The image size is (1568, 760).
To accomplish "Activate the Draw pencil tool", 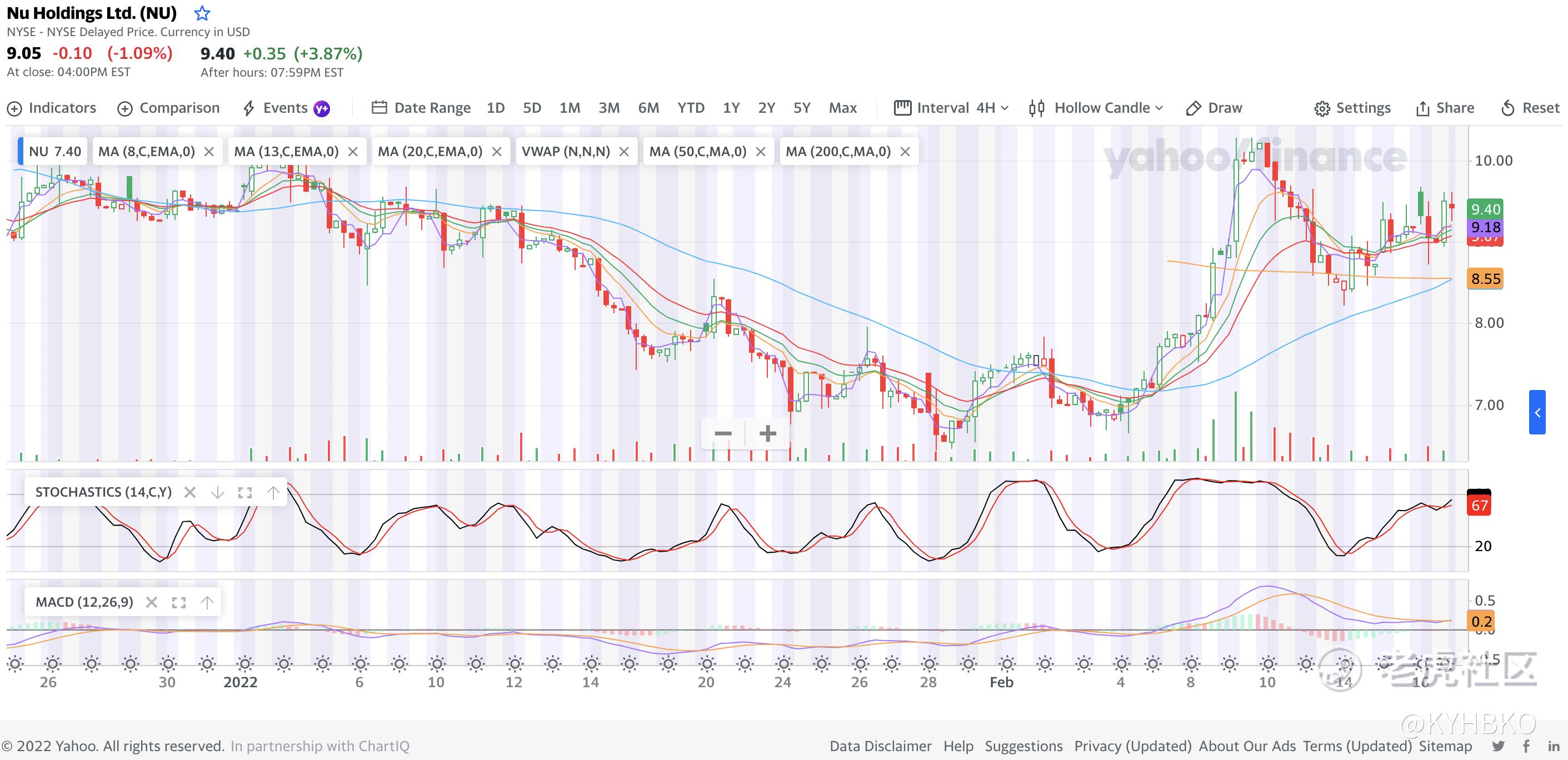I will point(1215,108).
